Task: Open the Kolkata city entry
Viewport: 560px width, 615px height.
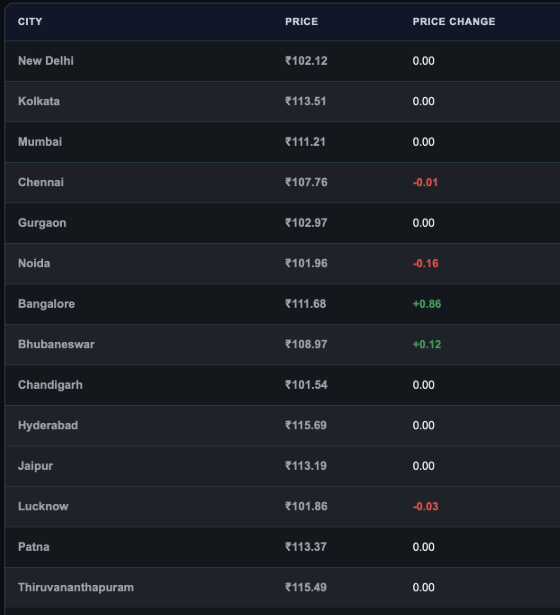Action: pyautogui.click(x=39, y=101)
